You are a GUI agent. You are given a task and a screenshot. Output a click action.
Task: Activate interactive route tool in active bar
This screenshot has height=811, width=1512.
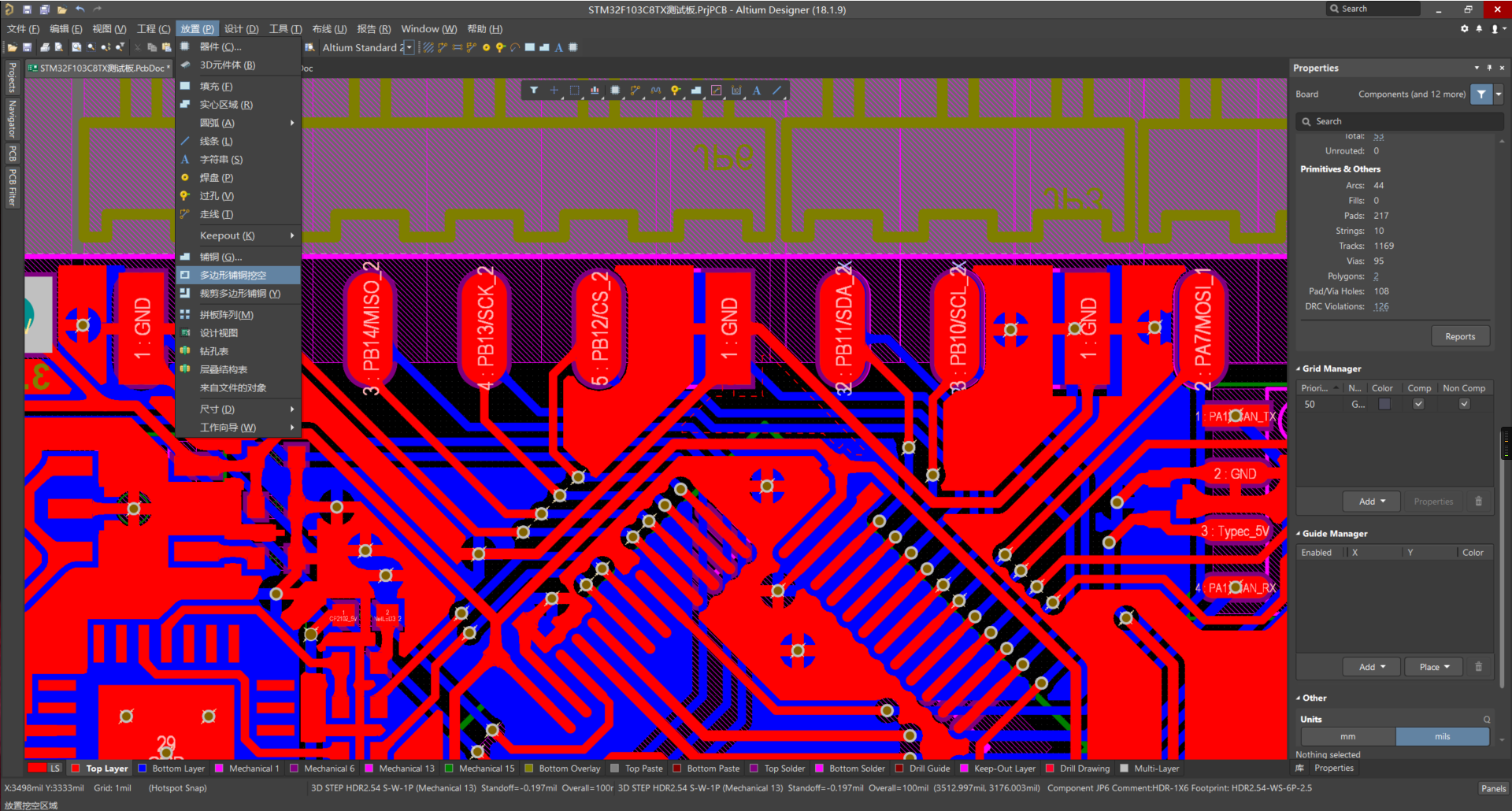coord(635,91)
